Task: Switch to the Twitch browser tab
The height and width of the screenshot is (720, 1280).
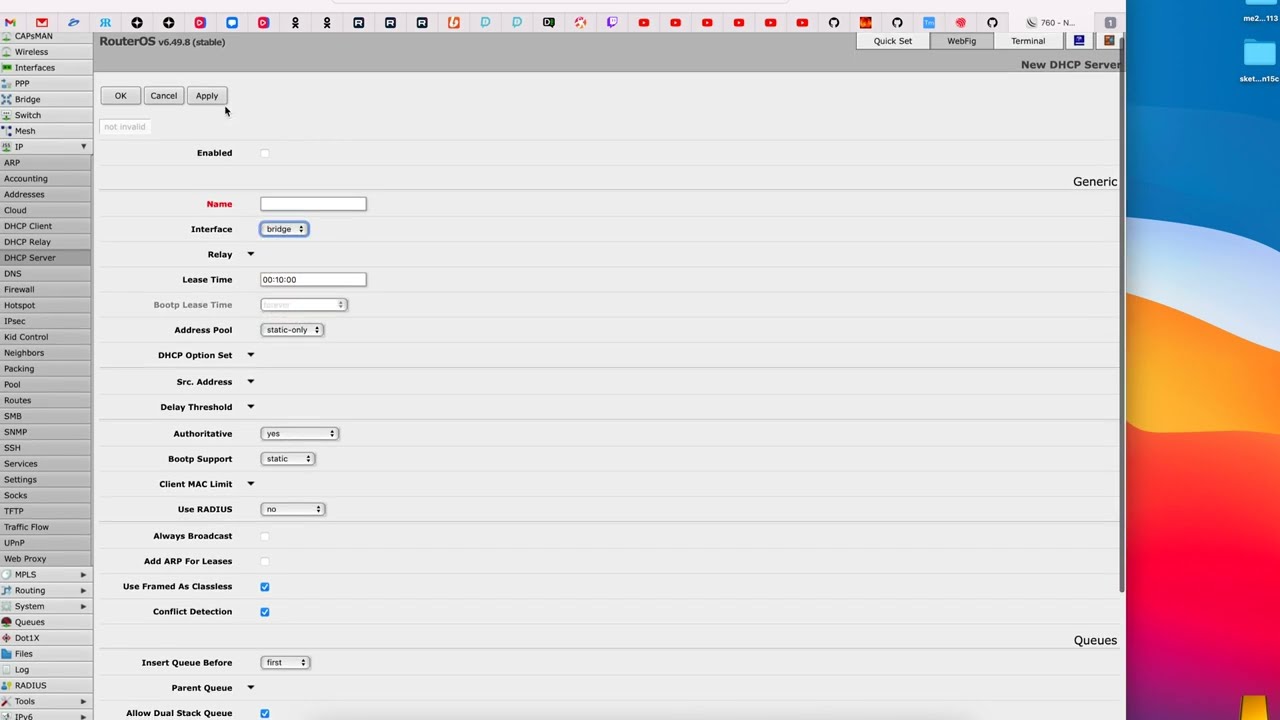Action: coord(612,22)
